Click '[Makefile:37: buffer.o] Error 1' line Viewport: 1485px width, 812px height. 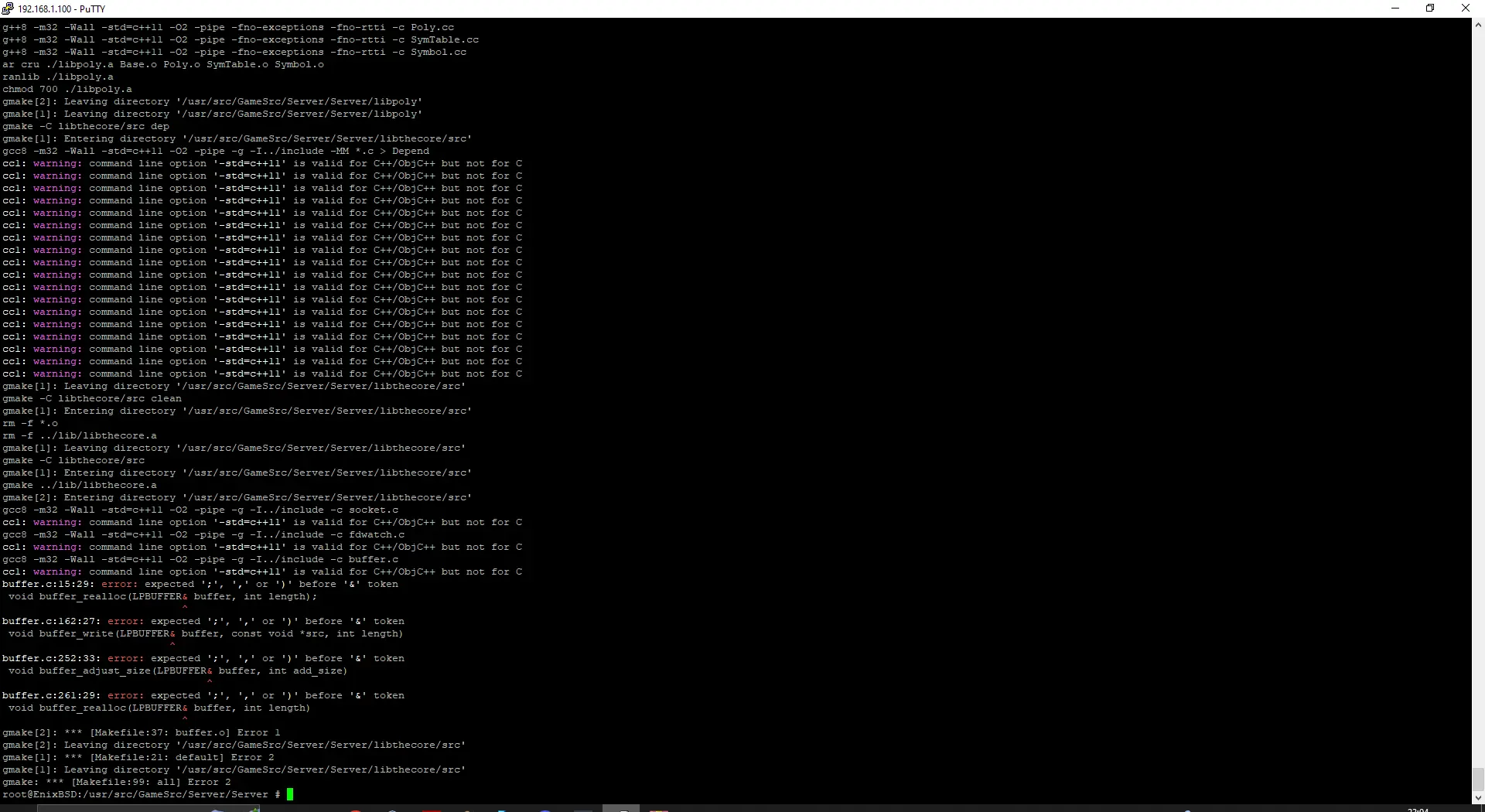click(142, 732)
